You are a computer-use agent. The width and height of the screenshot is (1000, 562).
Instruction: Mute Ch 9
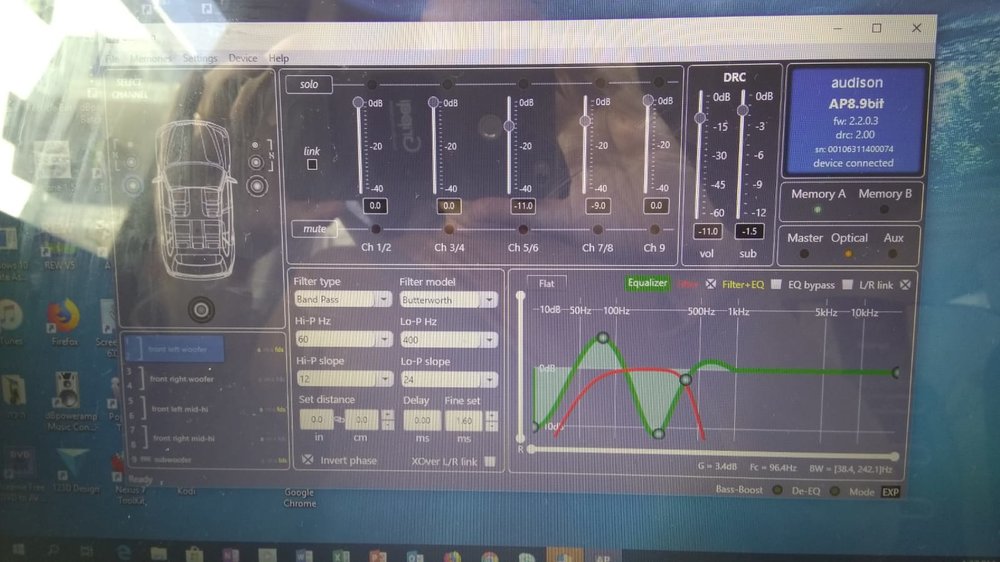coord(654,228)
